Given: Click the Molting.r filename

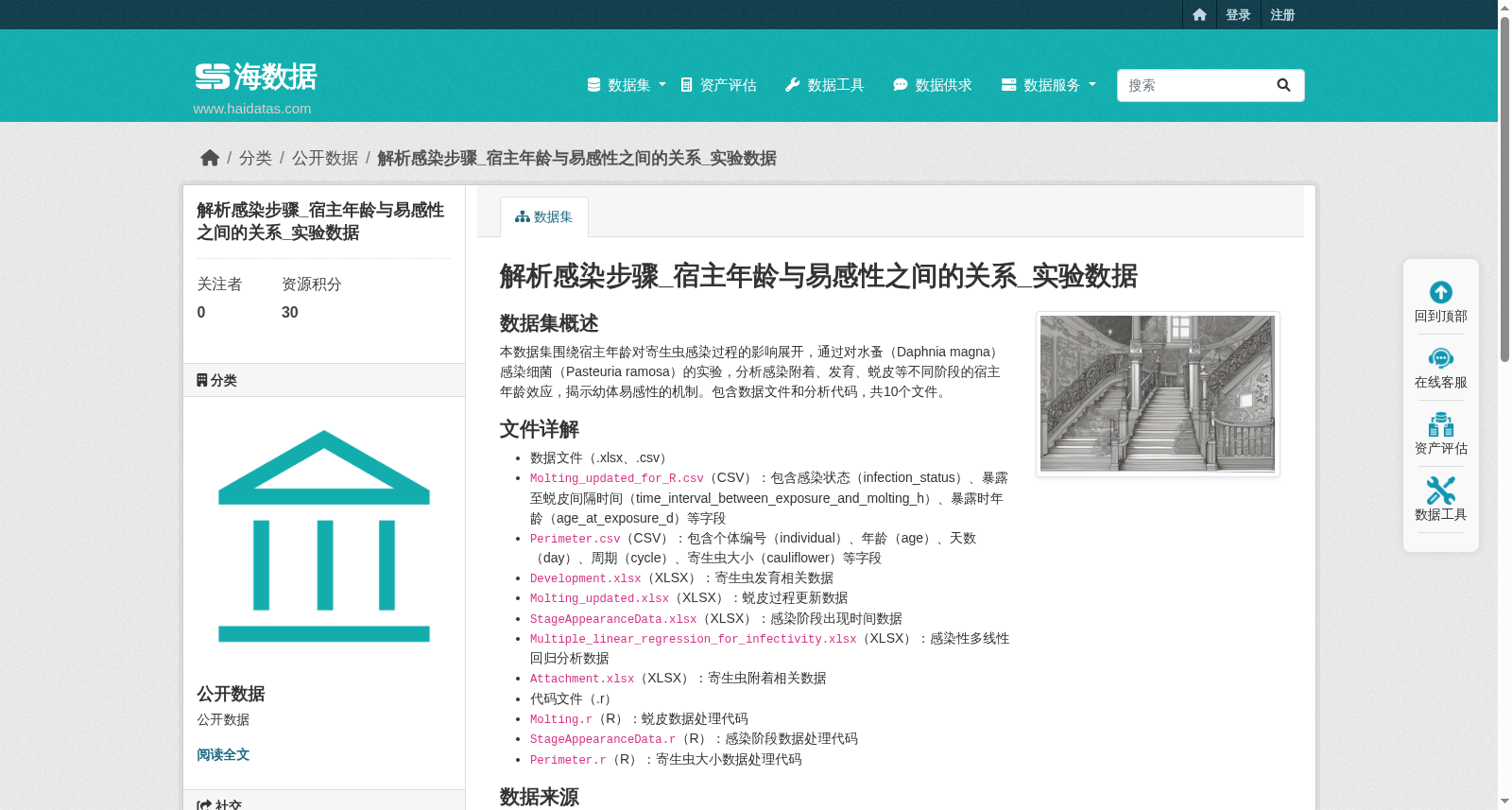Looking at the screenshot, I should (x=560, y=719).
